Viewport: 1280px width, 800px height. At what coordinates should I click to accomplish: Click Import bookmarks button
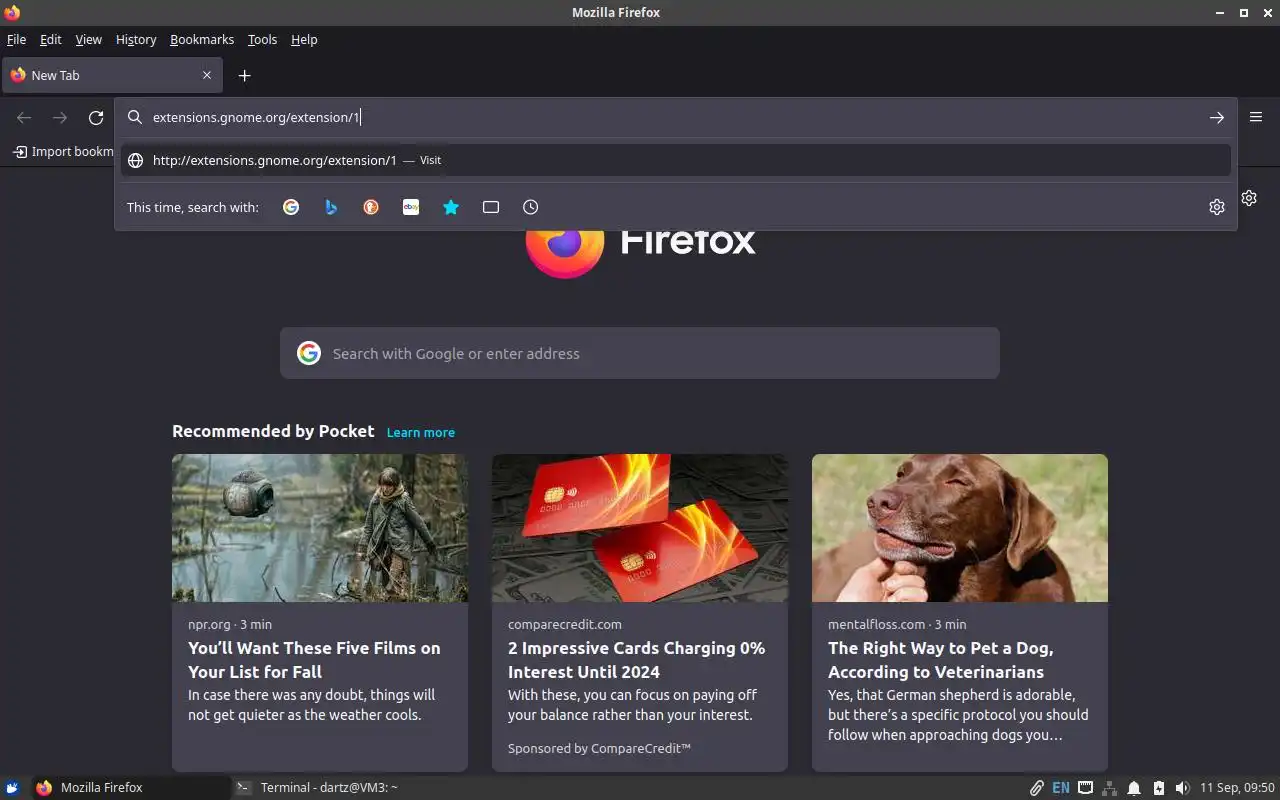[62, 152]
